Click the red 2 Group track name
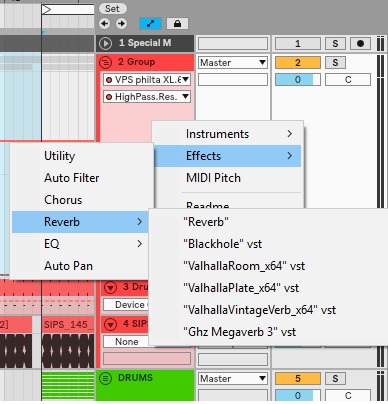The width and height of the screenshot is (388, 404). (x=136, y=62)
